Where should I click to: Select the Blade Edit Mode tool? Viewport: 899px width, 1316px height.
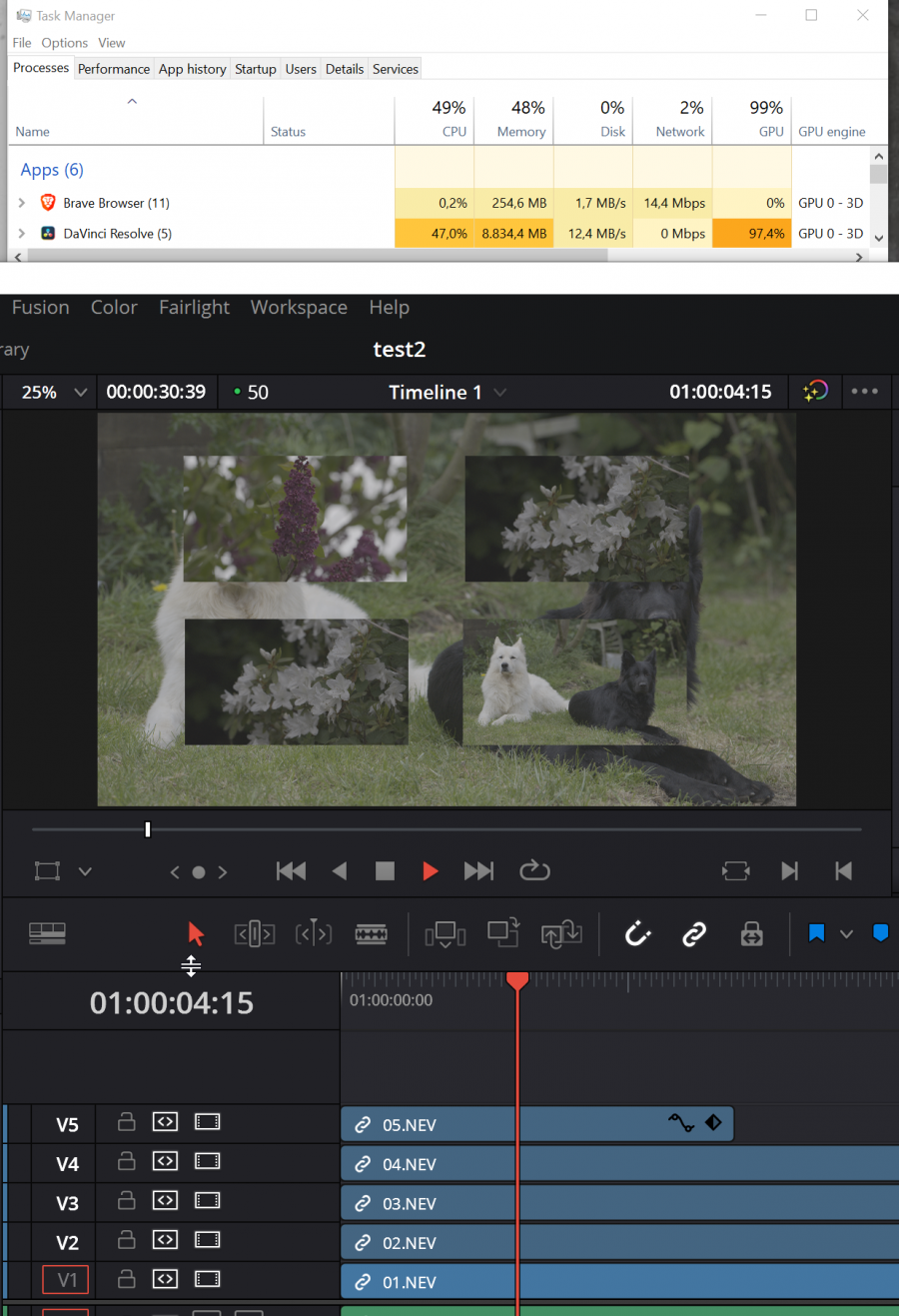coord(372,933)
